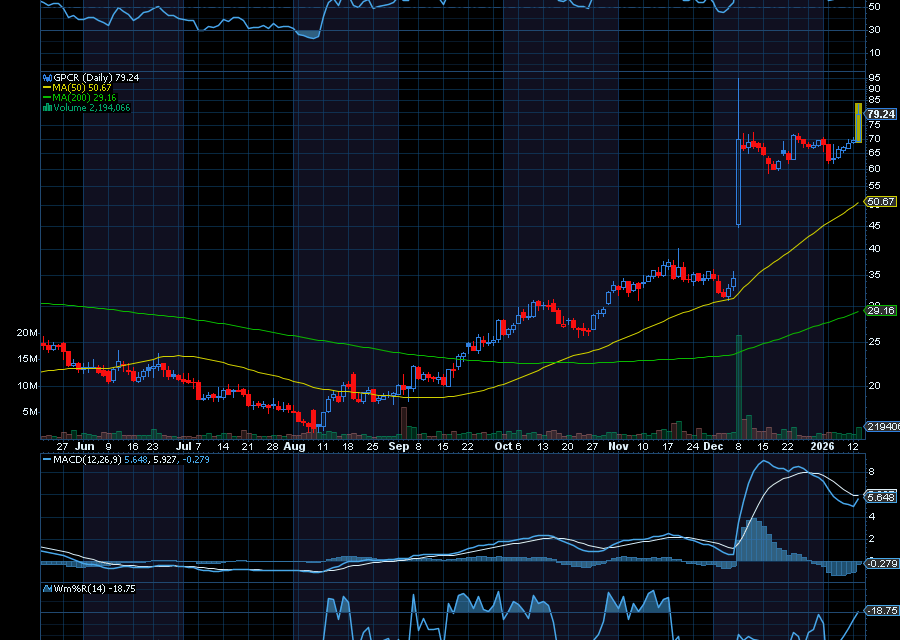Click the yellow 50.67 moving average tag
Image resolution: width=900 pixels, height=640 pixels.
[880, 202]
